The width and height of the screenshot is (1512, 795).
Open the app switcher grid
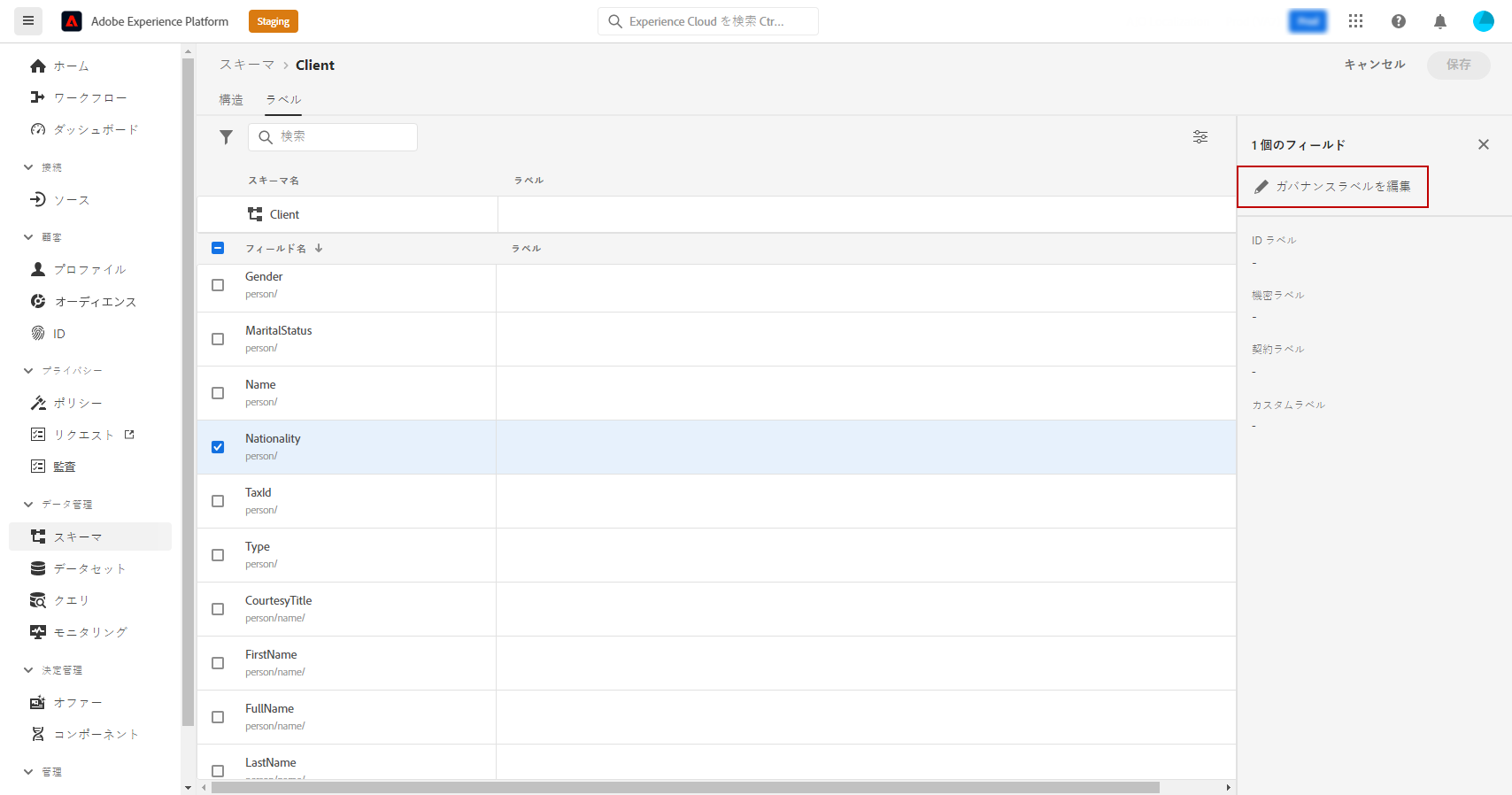pyautogui.click(x=1355, y=21)
